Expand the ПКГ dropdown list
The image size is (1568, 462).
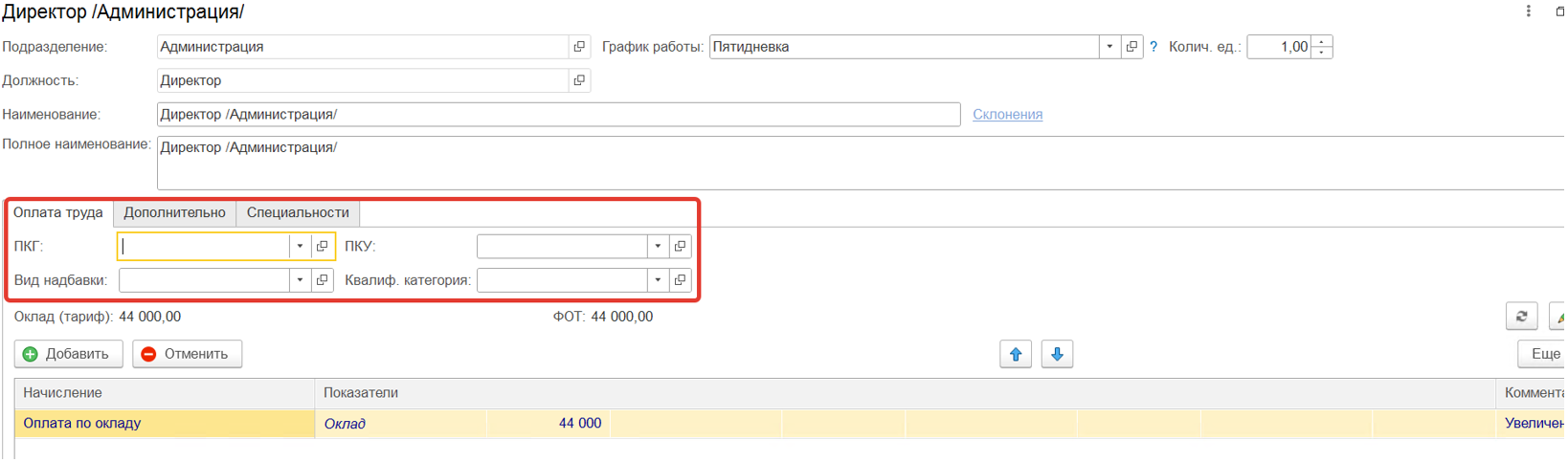point(300,247)
